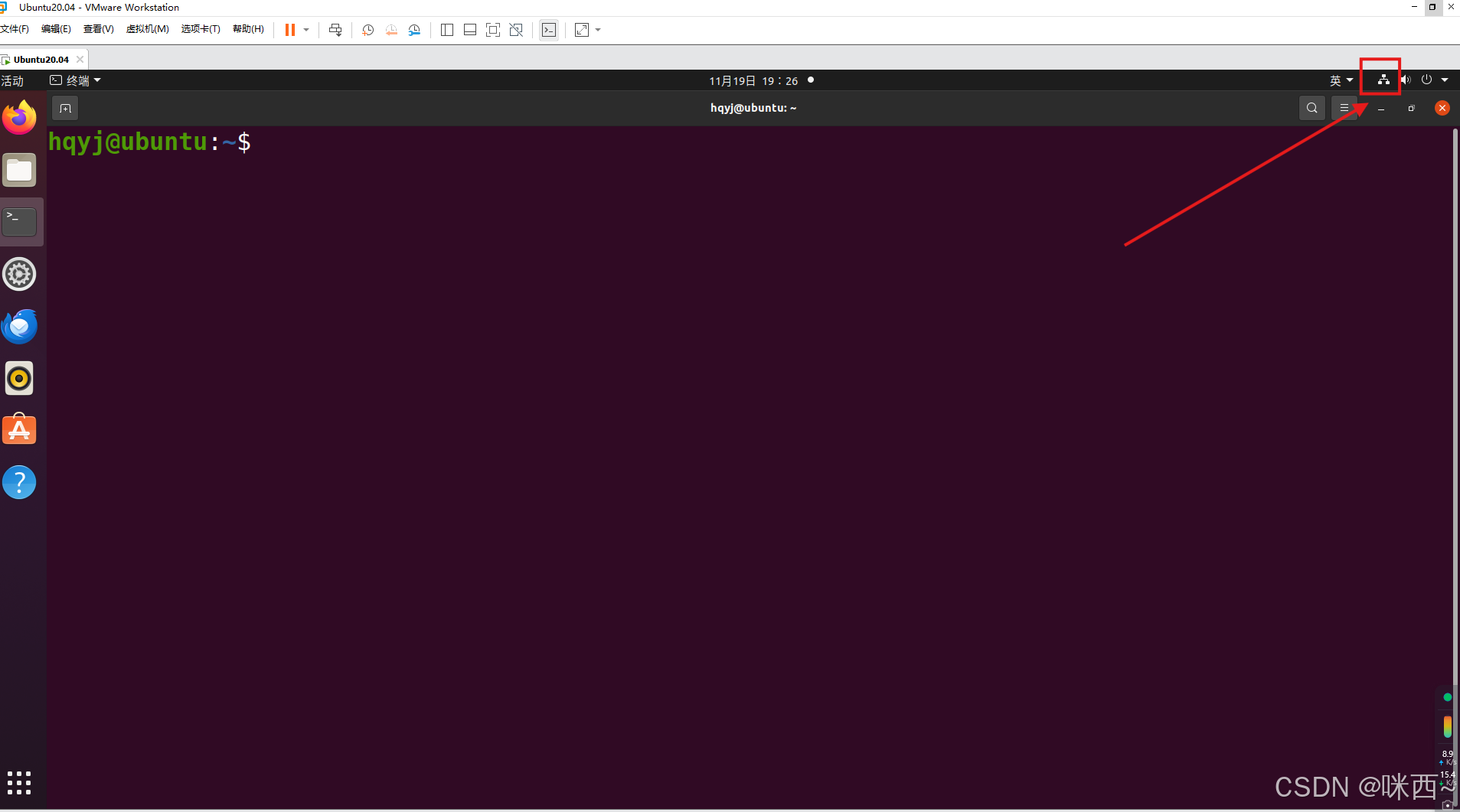Open the 查看(V) menu

pos(98,29)
